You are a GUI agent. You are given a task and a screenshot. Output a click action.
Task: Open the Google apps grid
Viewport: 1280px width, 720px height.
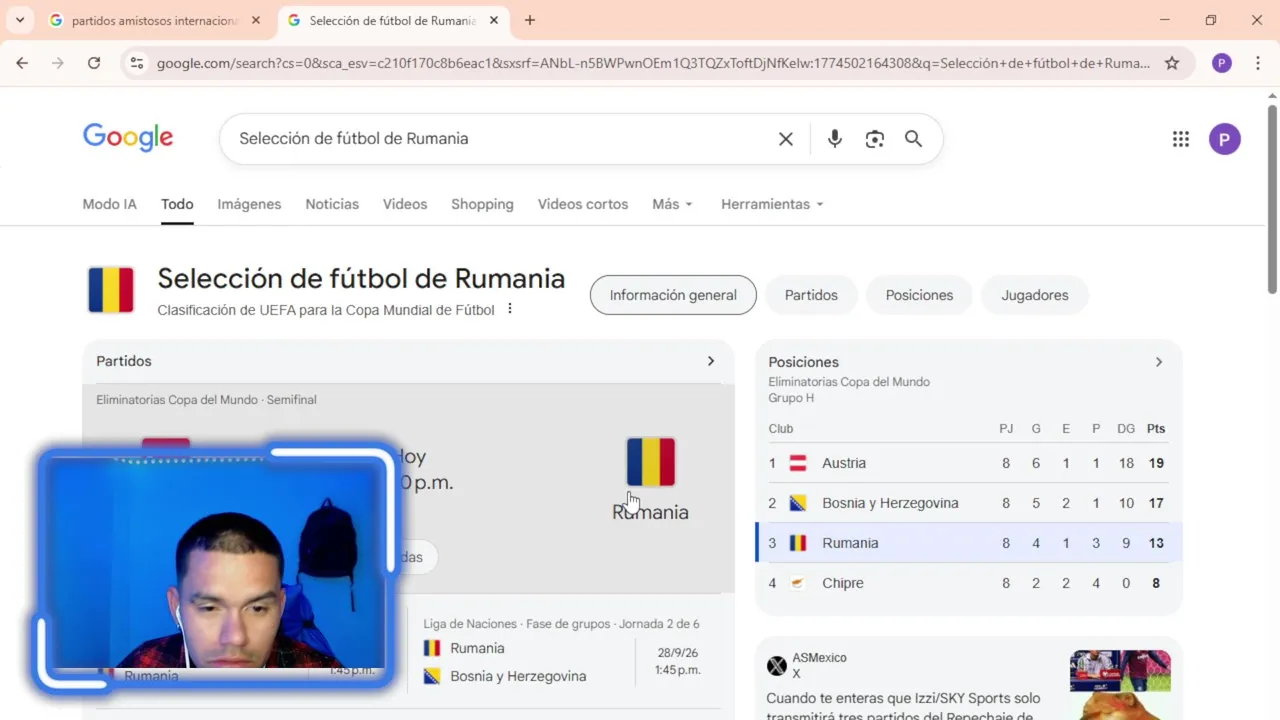pyautogui.click(x=1181, y=139)
